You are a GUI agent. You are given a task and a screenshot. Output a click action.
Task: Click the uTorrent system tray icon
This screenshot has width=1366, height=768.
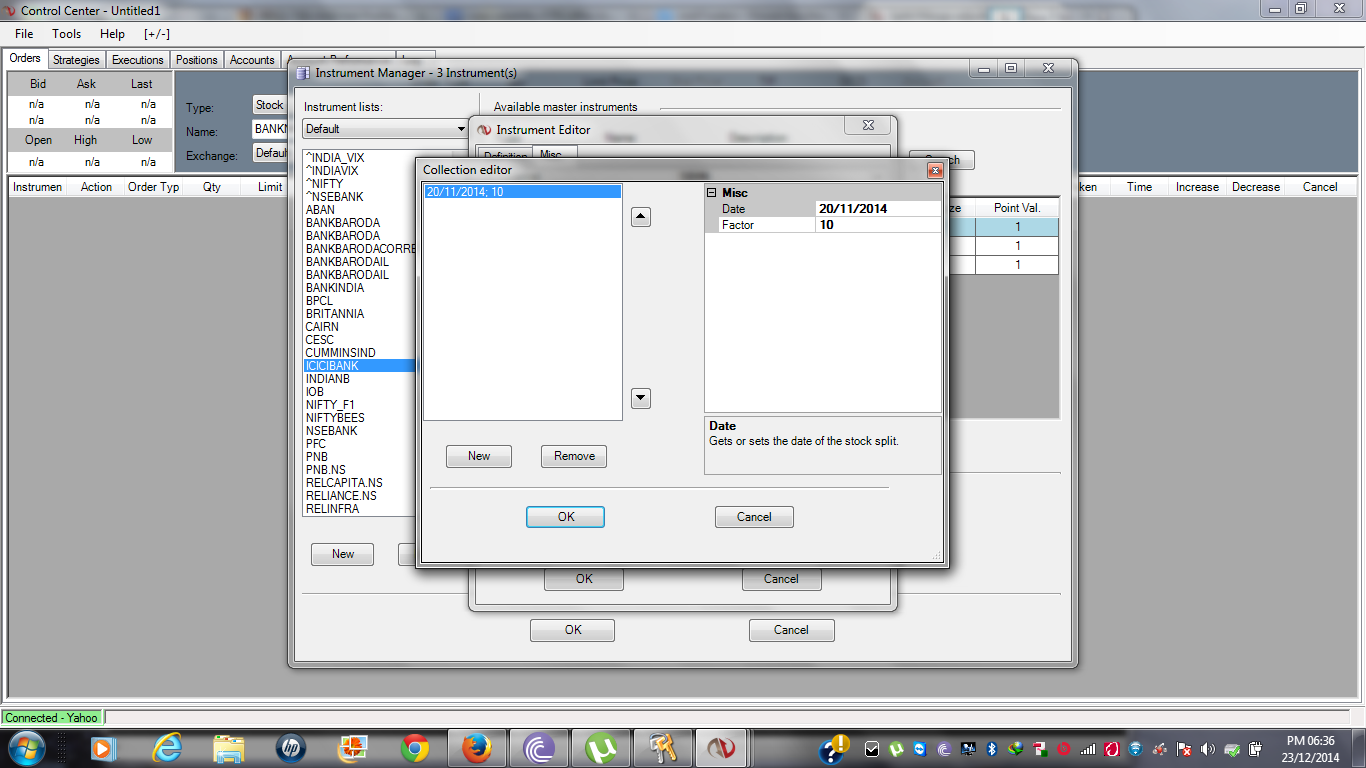click(x=897, y=749)
